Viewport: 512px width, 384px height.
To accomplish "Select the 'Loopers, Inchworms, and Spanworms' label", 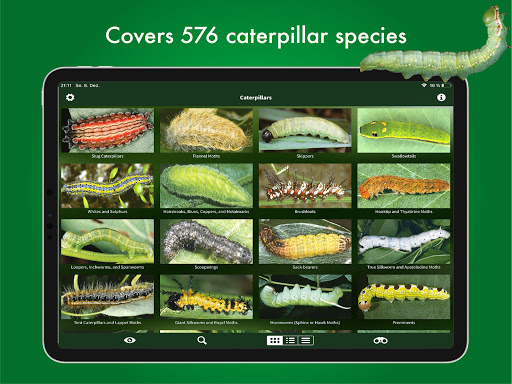I will click(x=107, y=267).
